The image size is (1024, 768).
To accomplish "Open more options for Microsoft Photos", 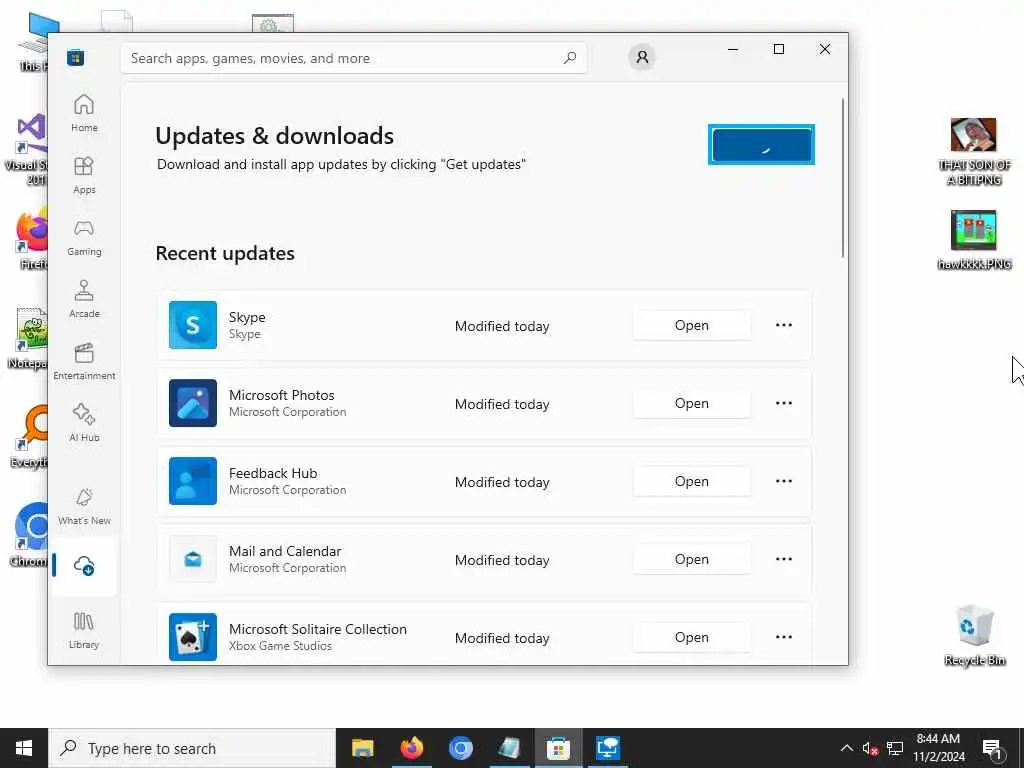I will pyautogui.click(x=784, y=403).
